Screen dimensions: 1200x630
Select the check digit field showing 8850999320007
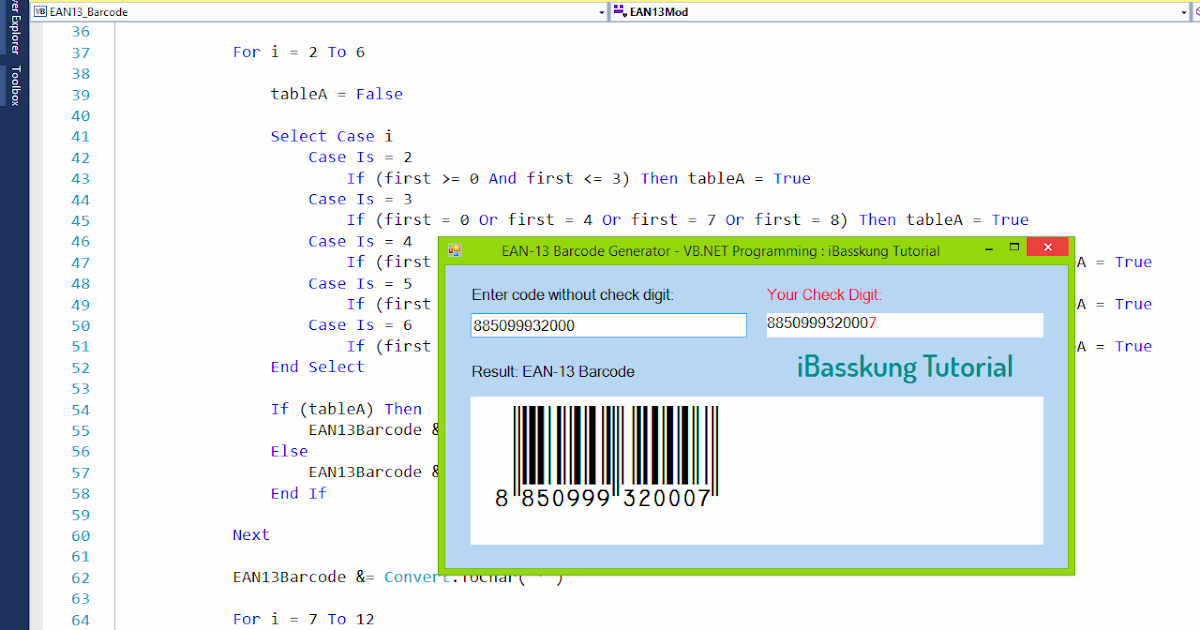(x=904, y=325)
